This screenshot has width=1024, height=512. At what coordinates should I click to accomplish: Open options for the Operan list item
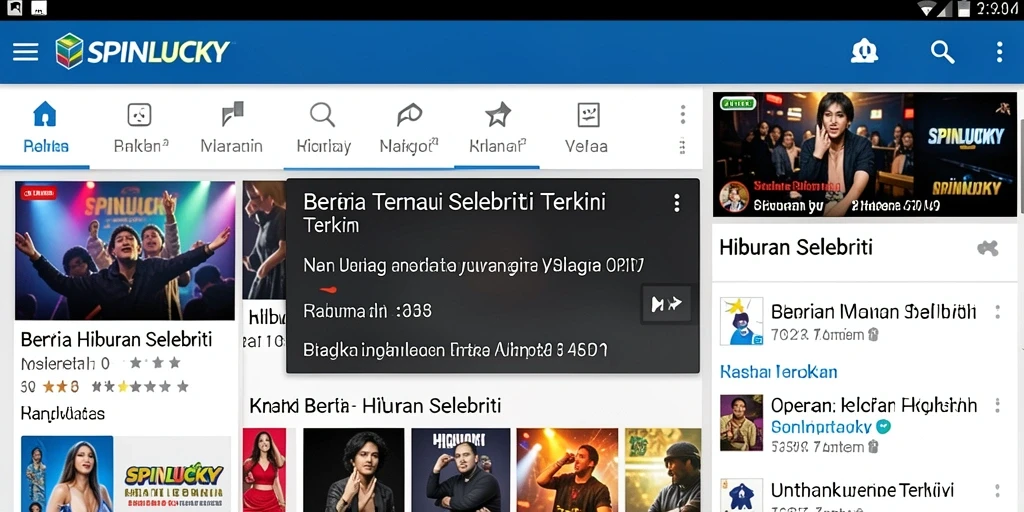pyautogui.click(x=997, y=406)
